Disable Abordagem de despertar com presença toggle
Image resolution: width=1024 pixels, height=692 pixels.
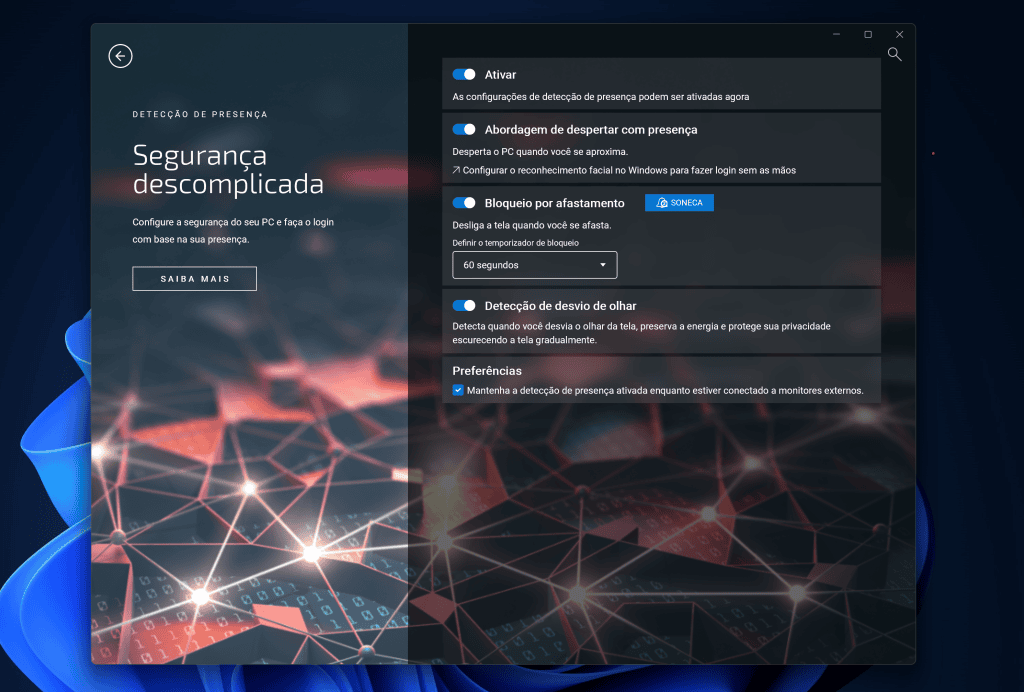coord(464,129)
